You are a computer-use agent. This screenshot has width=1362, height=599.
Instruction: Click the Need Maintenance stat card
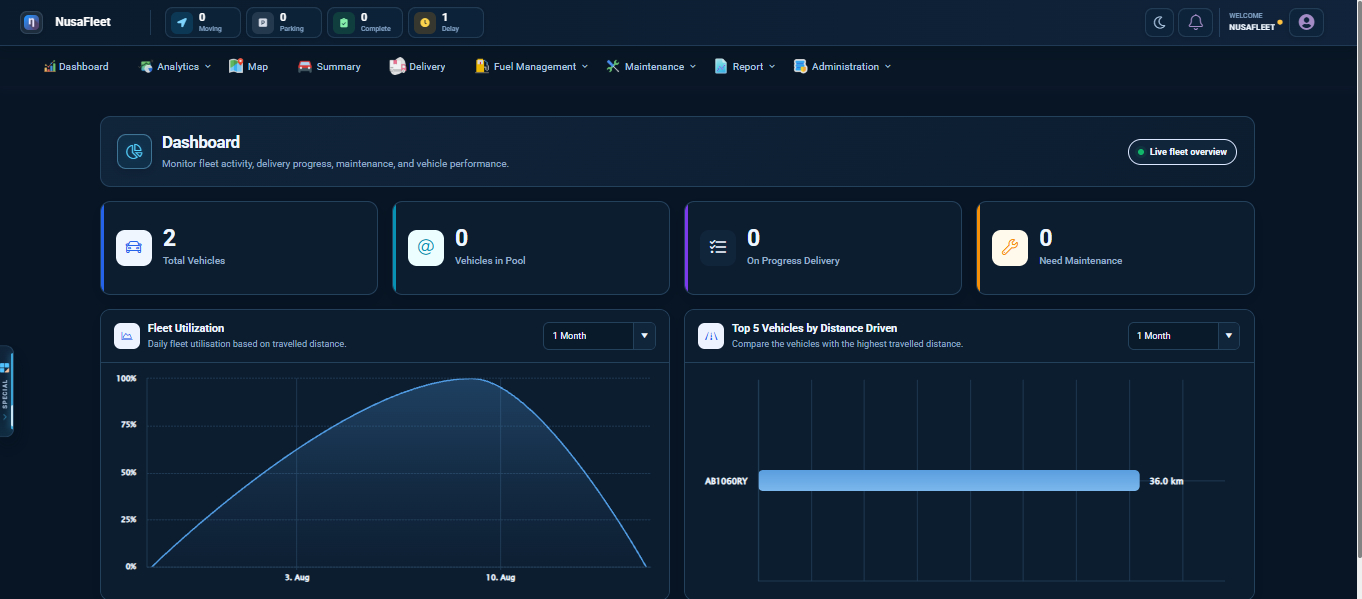[1115, 248]
